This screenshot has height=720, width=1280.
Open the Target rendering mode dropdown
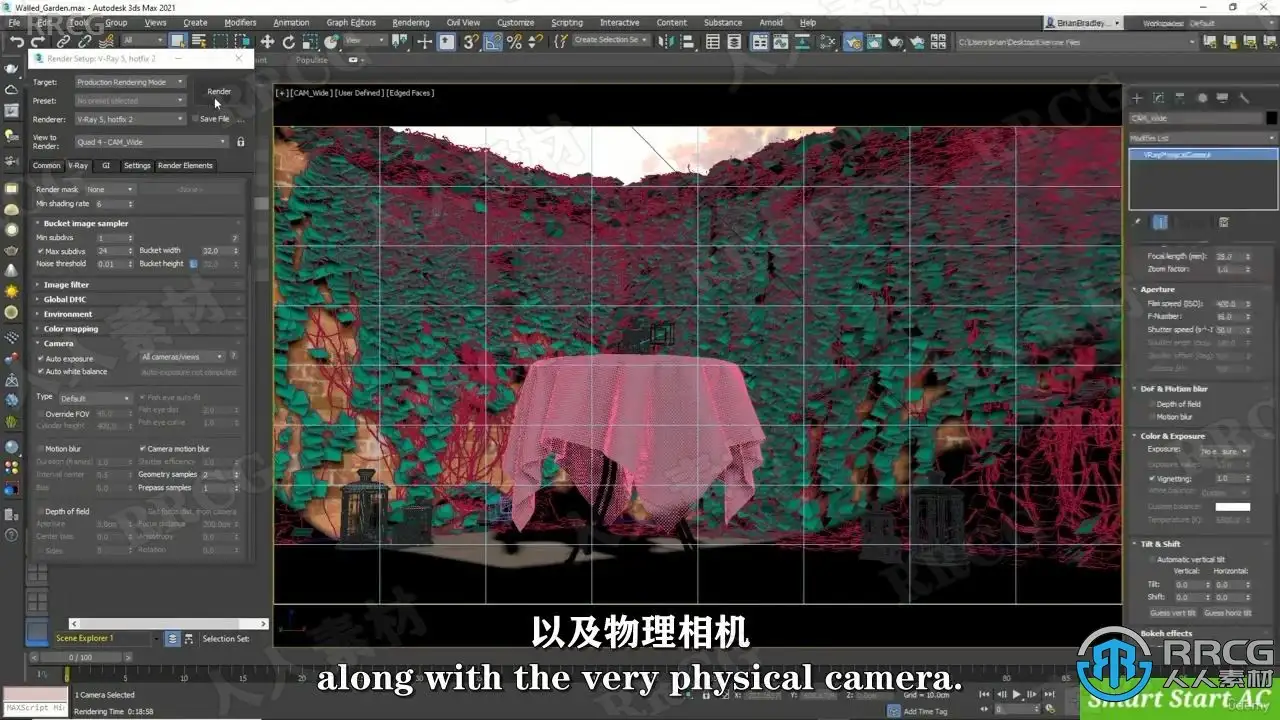[x=130, y=82]
